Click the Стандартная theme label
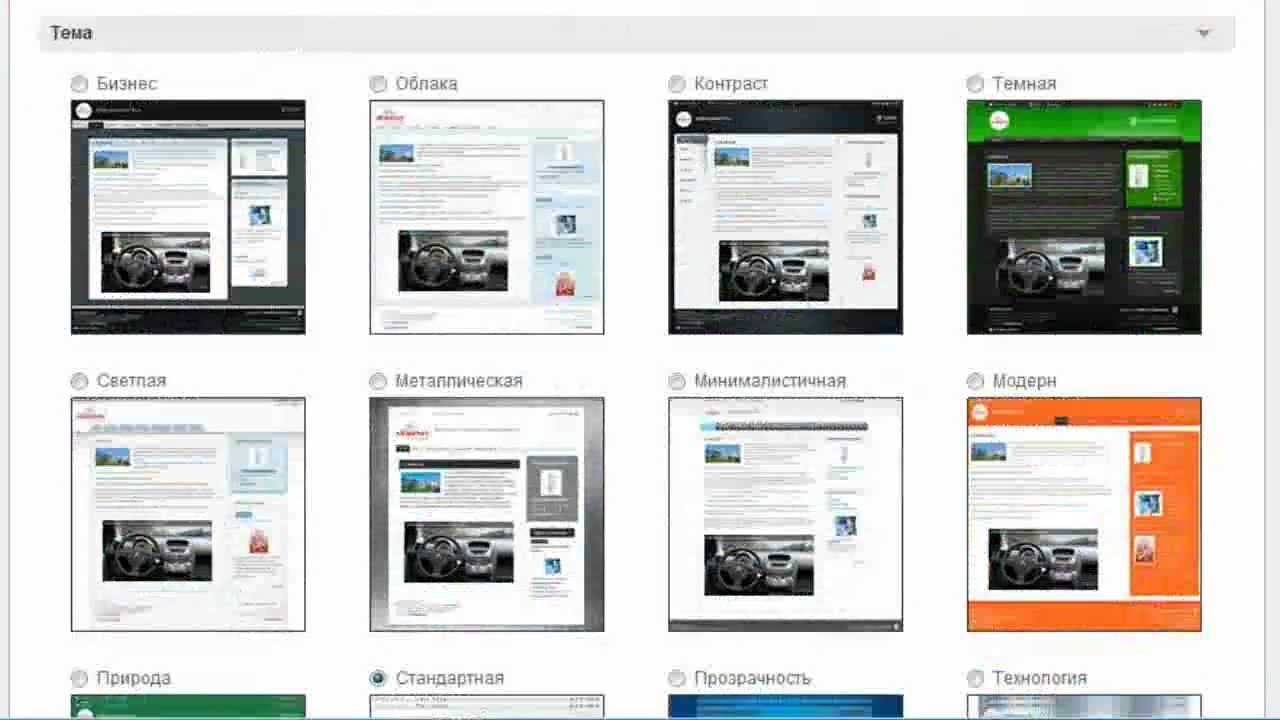Image resolution: width=1280 pixels, height=720 pixels. (x=449, y=678)
